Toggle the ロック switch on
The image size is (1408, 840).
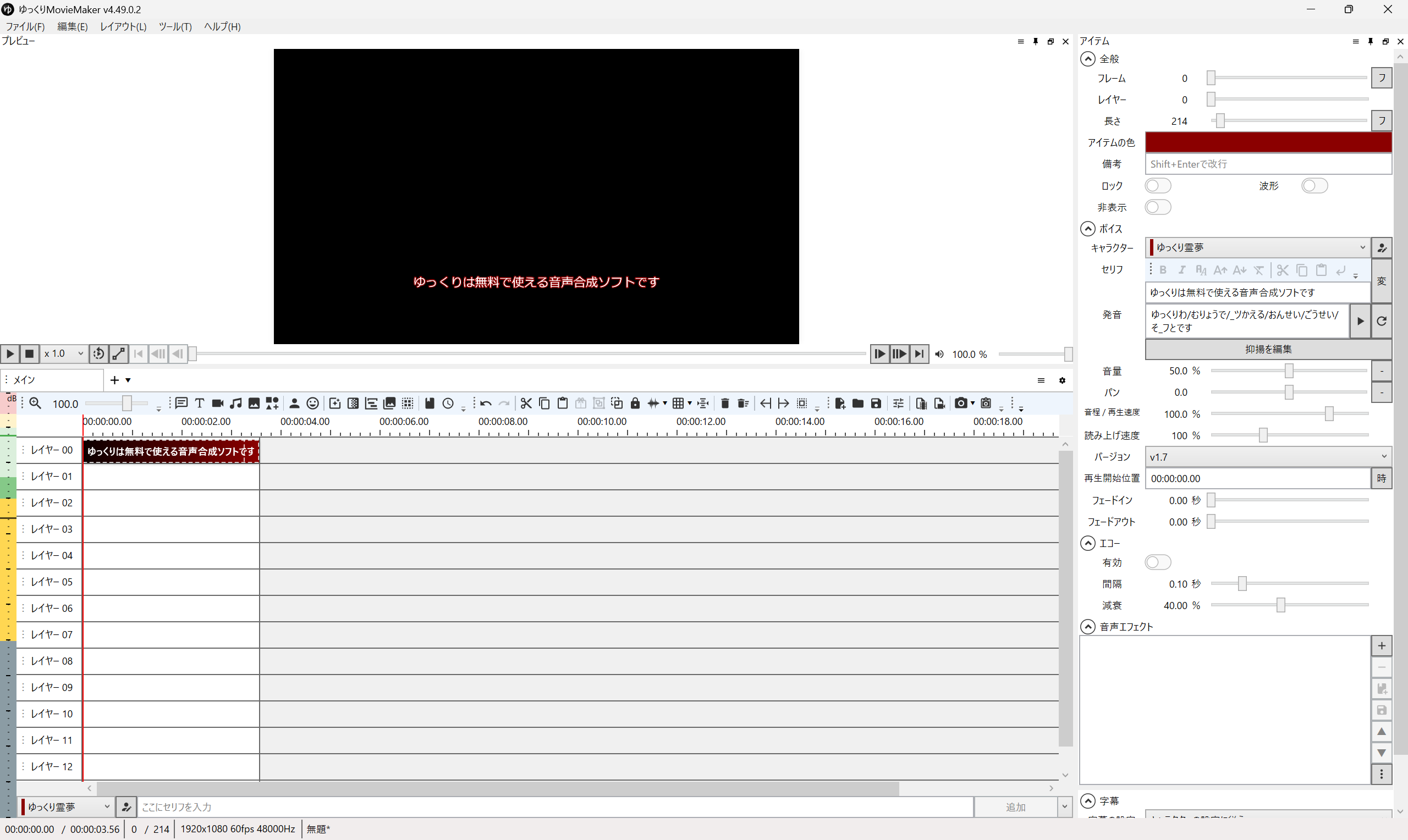tap(1157, 186)
